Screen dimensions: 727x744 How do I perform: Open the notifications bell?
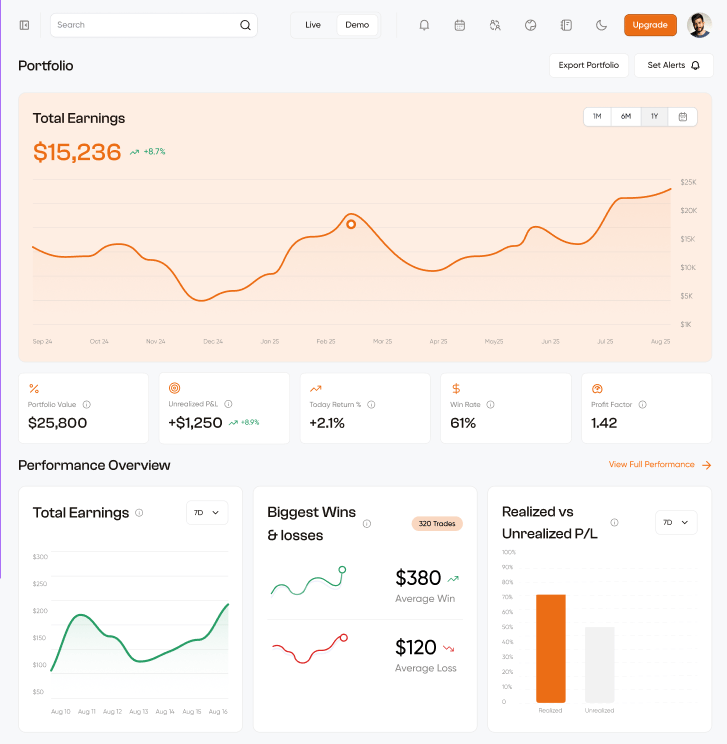(x=424, y=25)
